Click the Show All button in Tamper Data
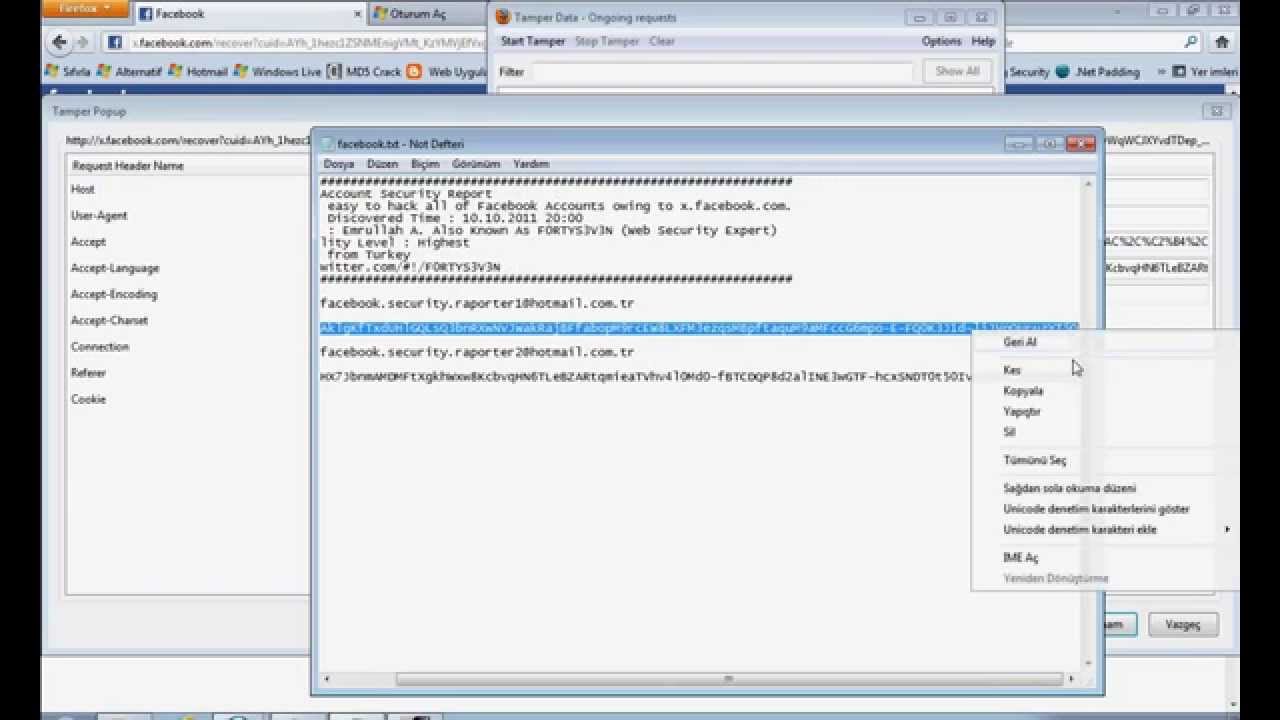 point(957,71)
